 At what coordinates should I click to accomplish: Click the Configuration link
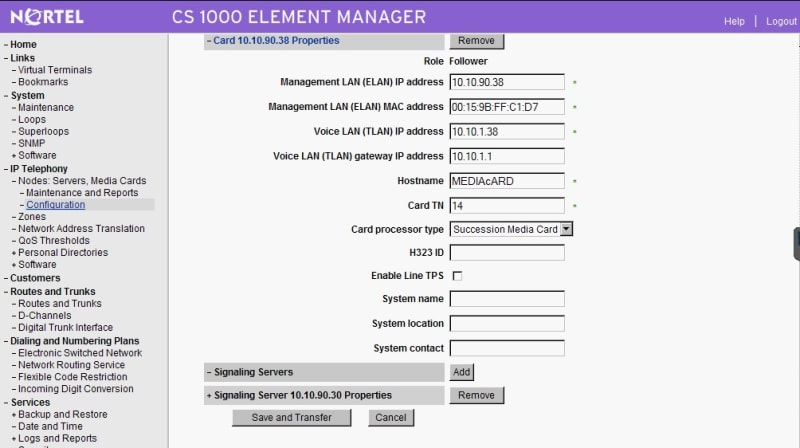tap(56, 205)
